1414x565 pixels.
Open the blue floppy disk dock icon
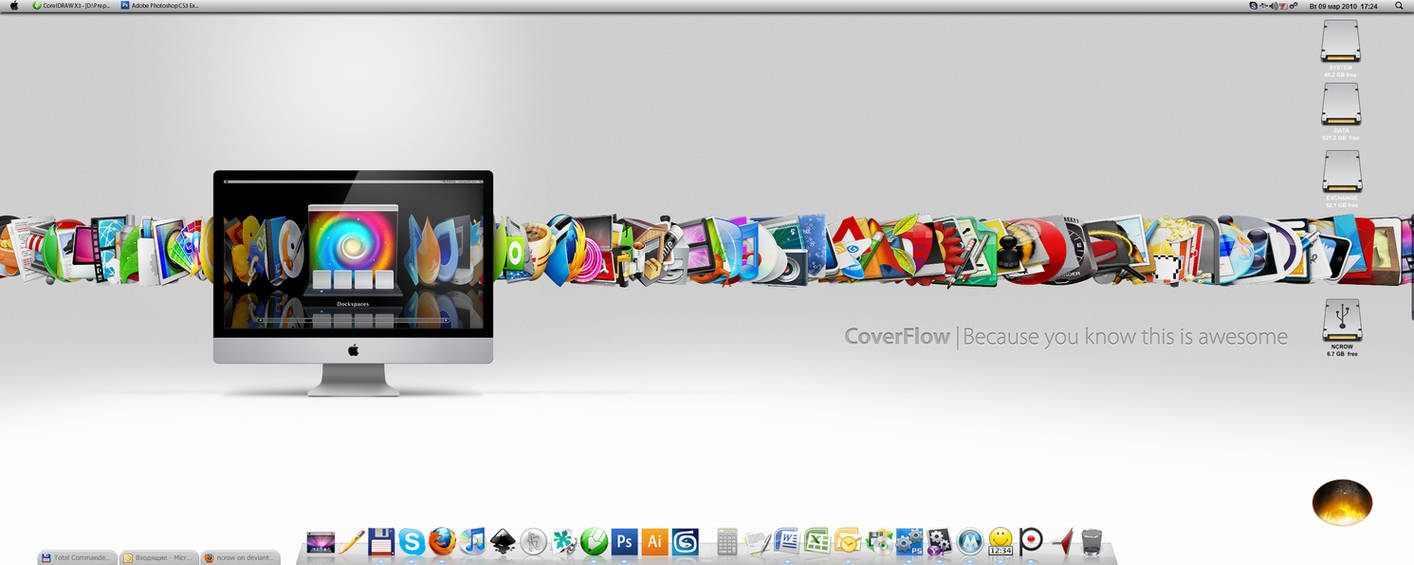381,542
